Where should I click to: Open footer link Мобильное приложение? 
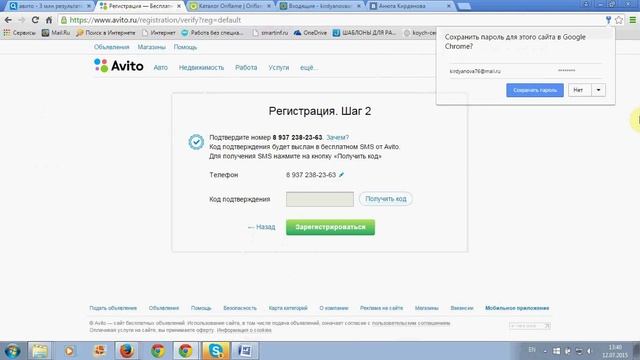click(517, 308)
